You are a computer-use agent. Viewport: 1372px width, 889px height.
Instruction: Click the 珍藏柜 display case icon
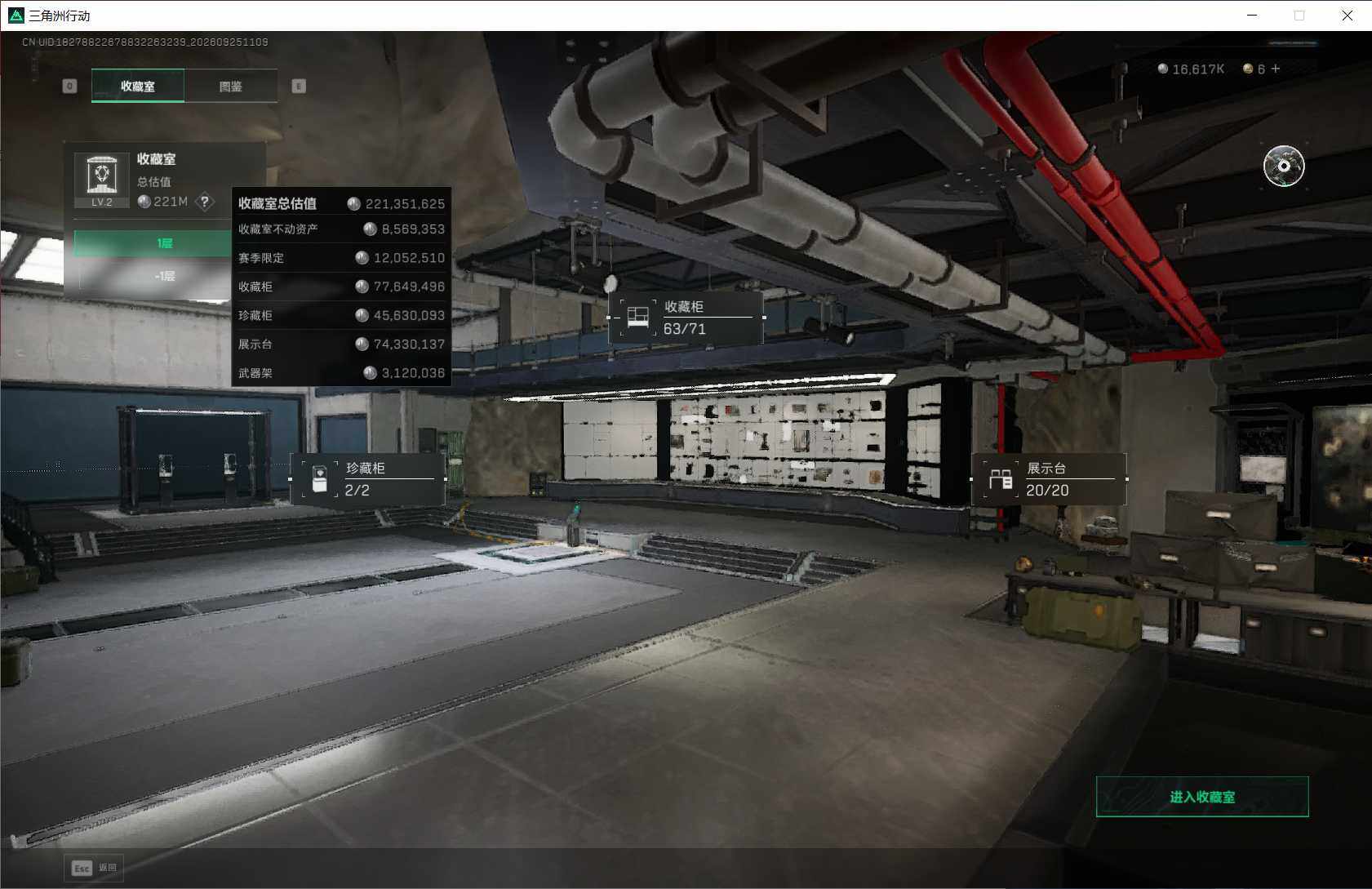pyautogui.click(x=320, y=479)
